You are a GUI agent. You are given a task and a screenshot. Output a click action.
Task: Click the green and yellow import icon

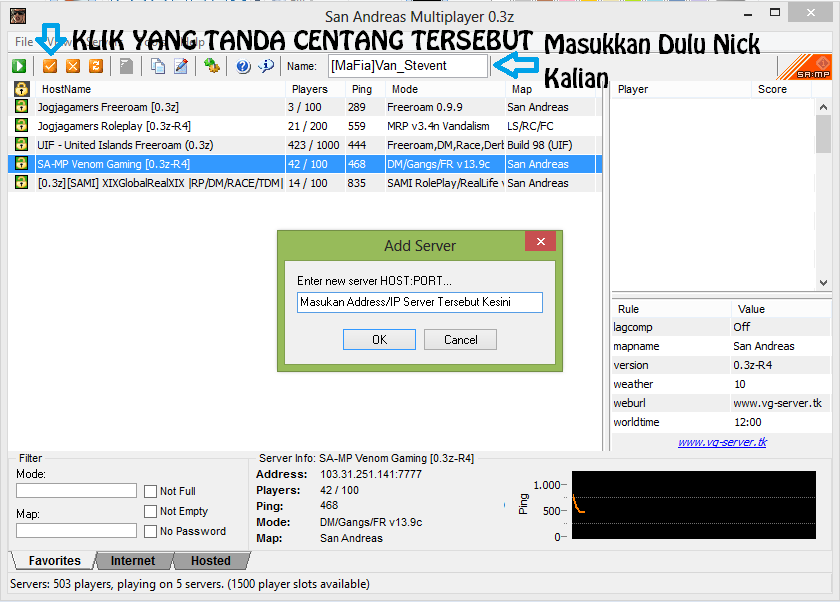(212, 66)
